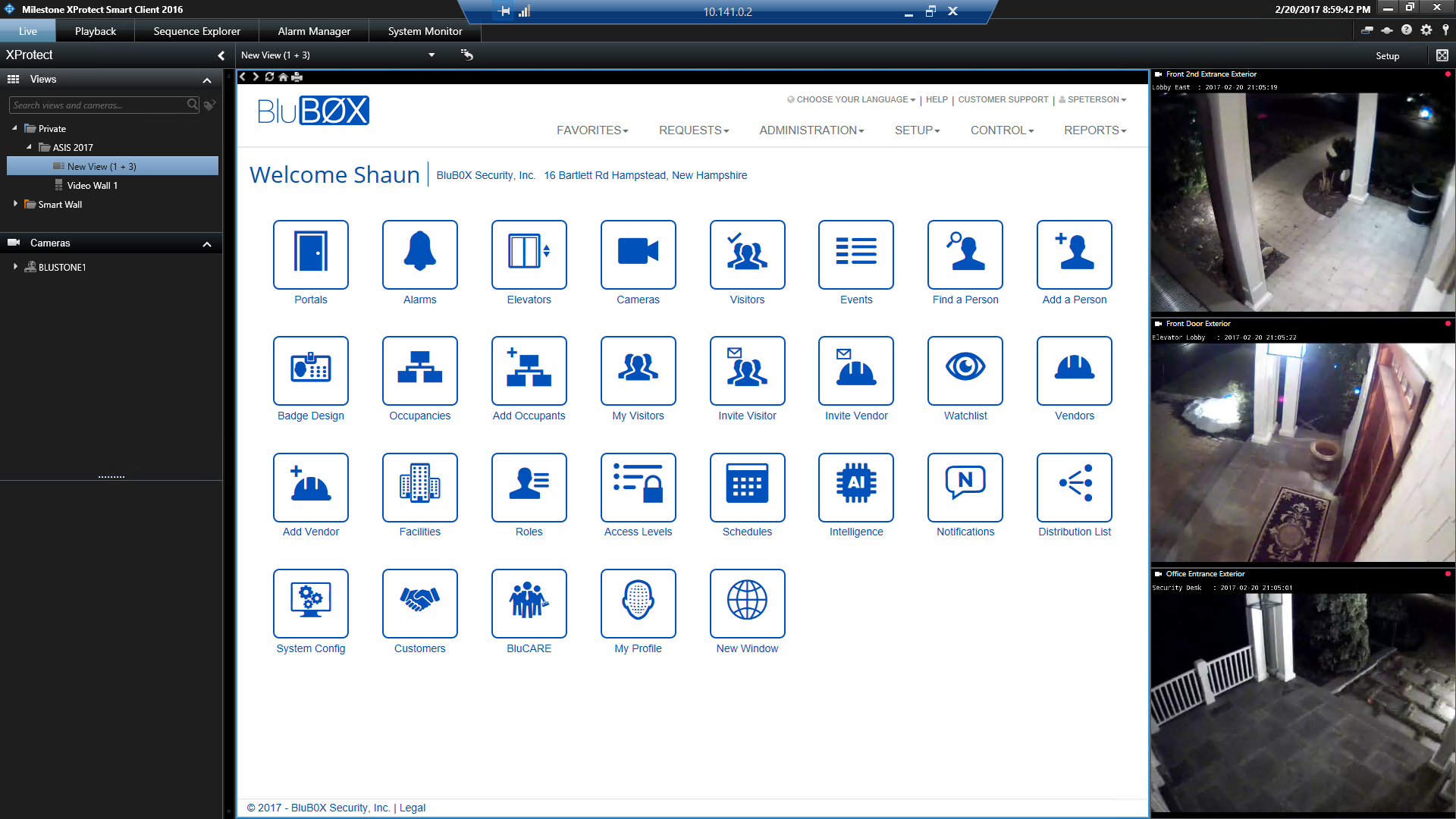Open the Elevators icon
Image resolution: width=1456 pixels, height=819 pixels.
point(529,255)
